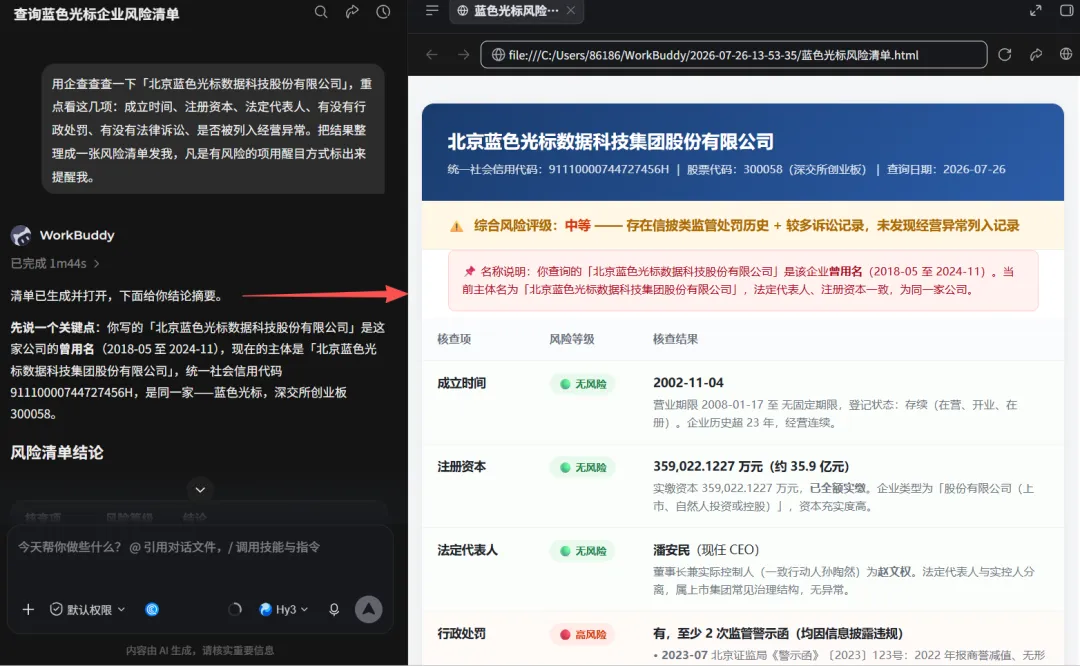
Task: Click the panel layout icon at top right
Action: point(1066,10)
